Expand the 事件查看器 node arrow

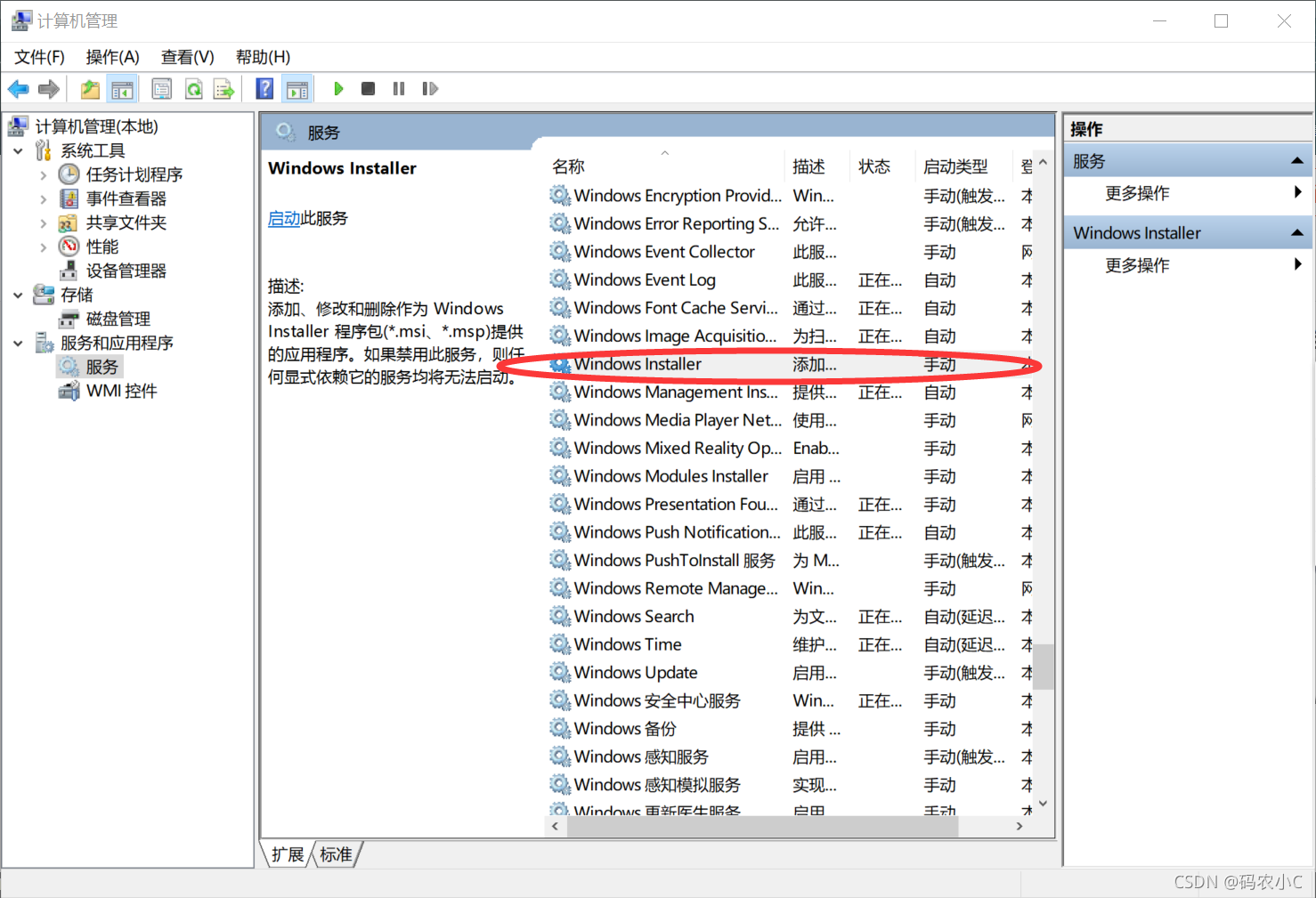[x=44, y=199]
